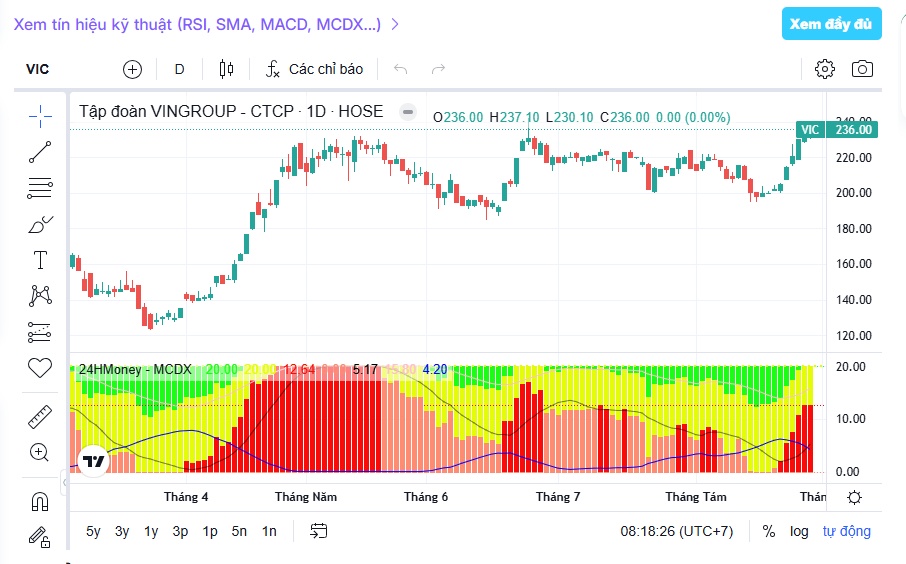Open the go to date calendar icon
This screenshot has width=906, height=564.
[318, 530]
